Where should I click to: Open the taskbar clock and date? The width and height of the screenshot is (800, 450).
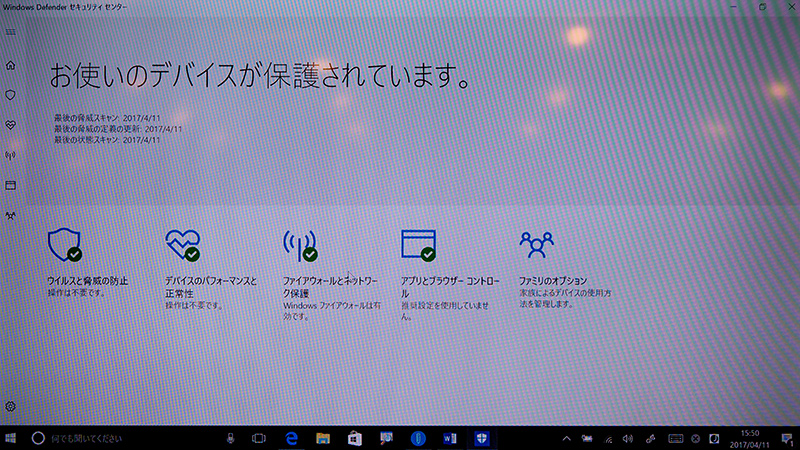[750, 439]
